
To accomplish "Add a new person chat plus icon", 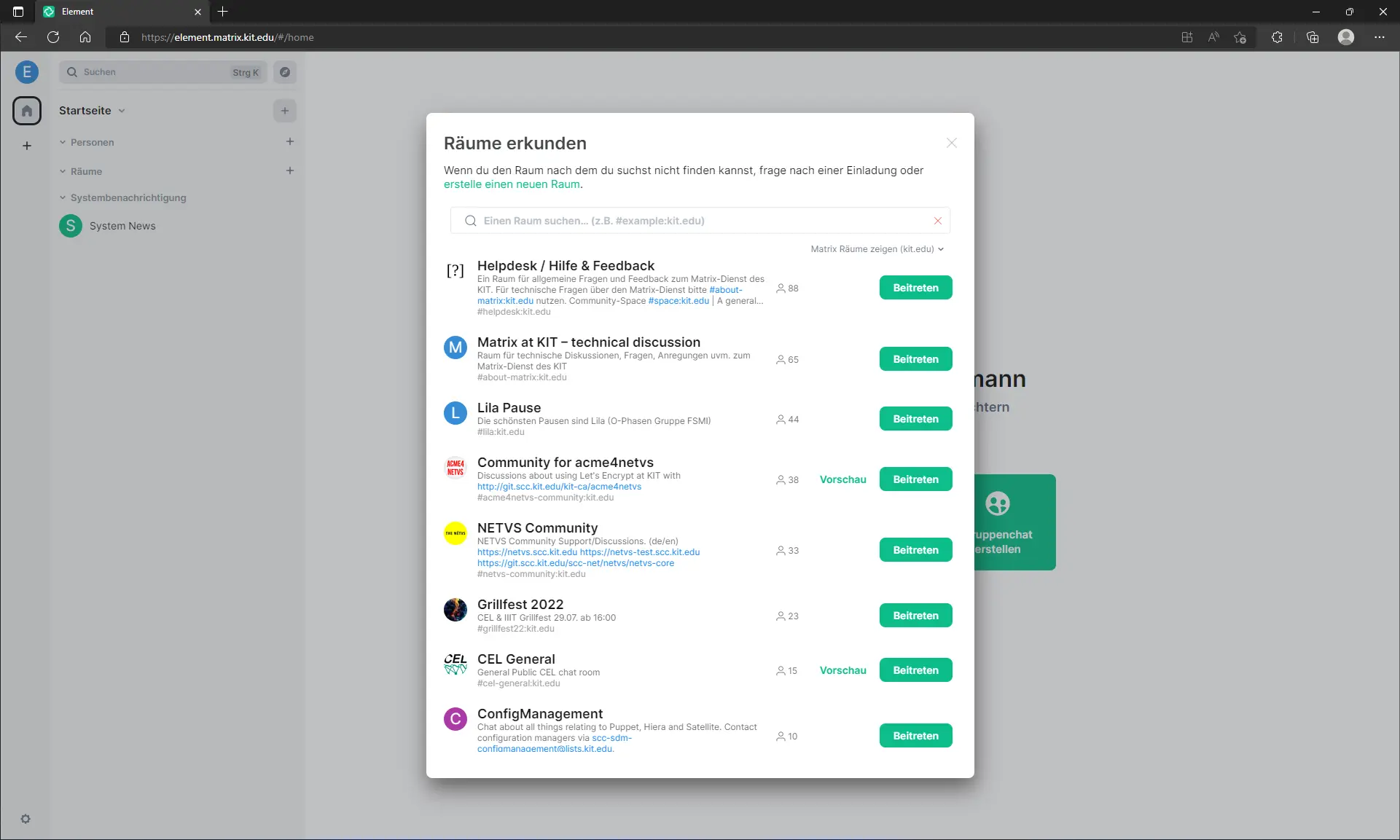I will pos(290,141).
